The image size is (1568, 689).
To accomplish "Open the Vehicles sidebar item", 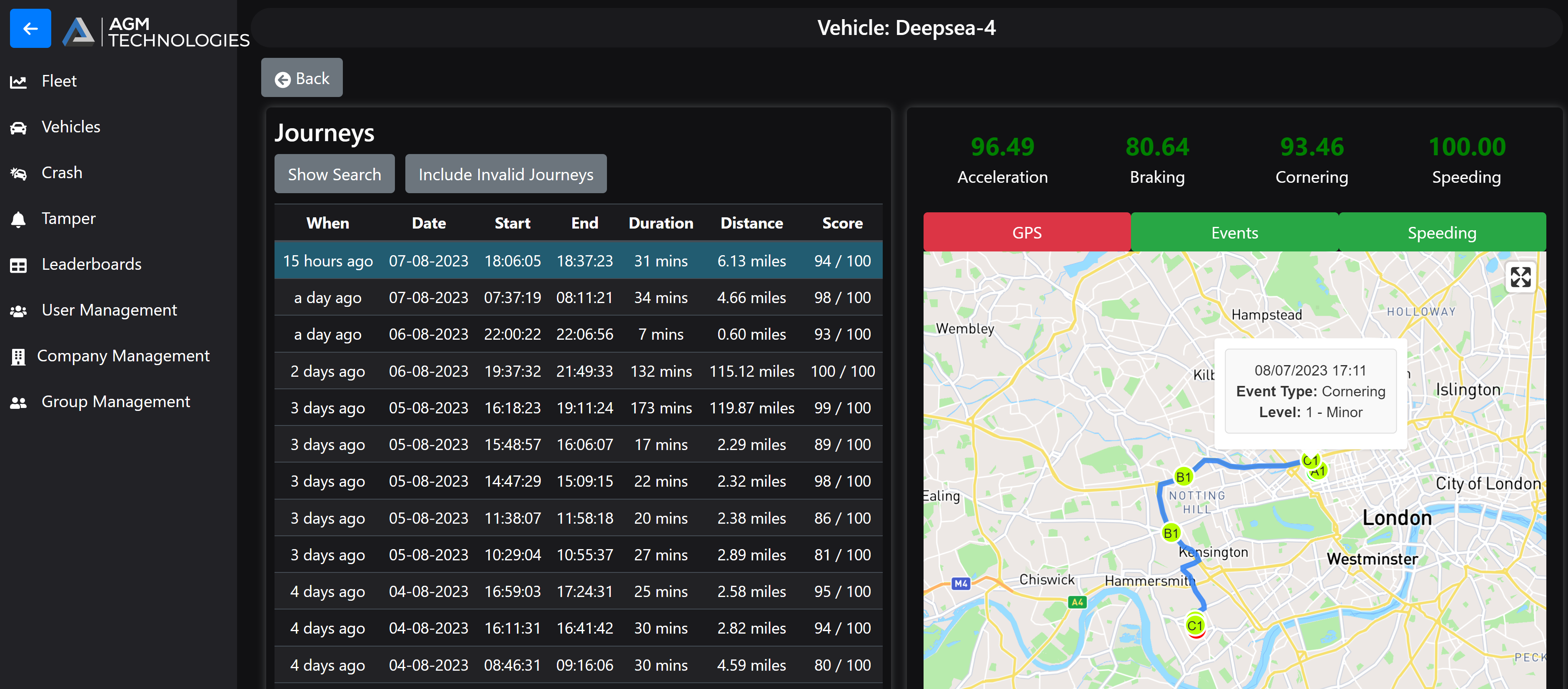I will coord(70,127).
